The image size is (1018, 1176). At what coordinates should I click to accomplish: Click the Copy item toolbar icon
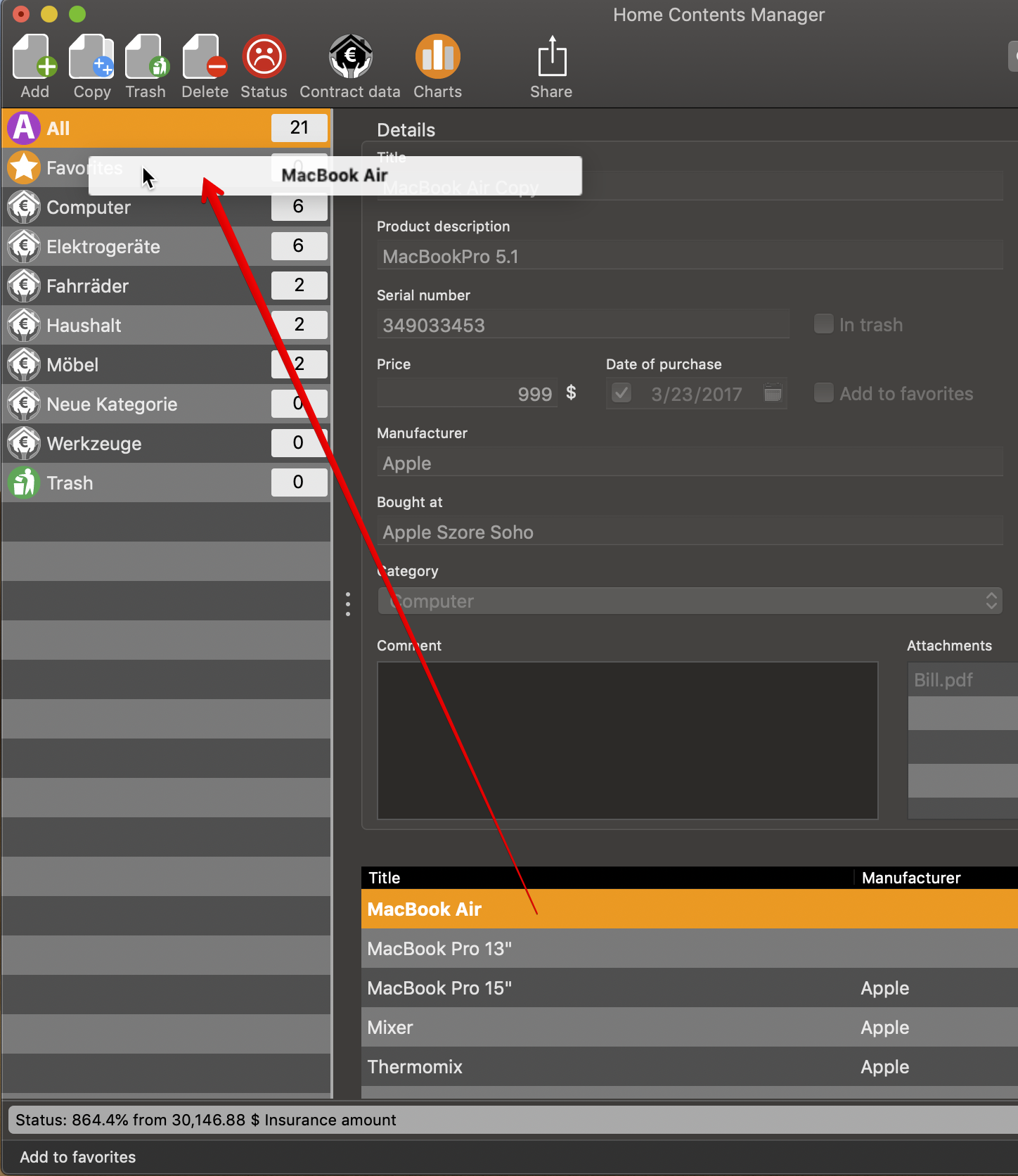coord(91,56)
